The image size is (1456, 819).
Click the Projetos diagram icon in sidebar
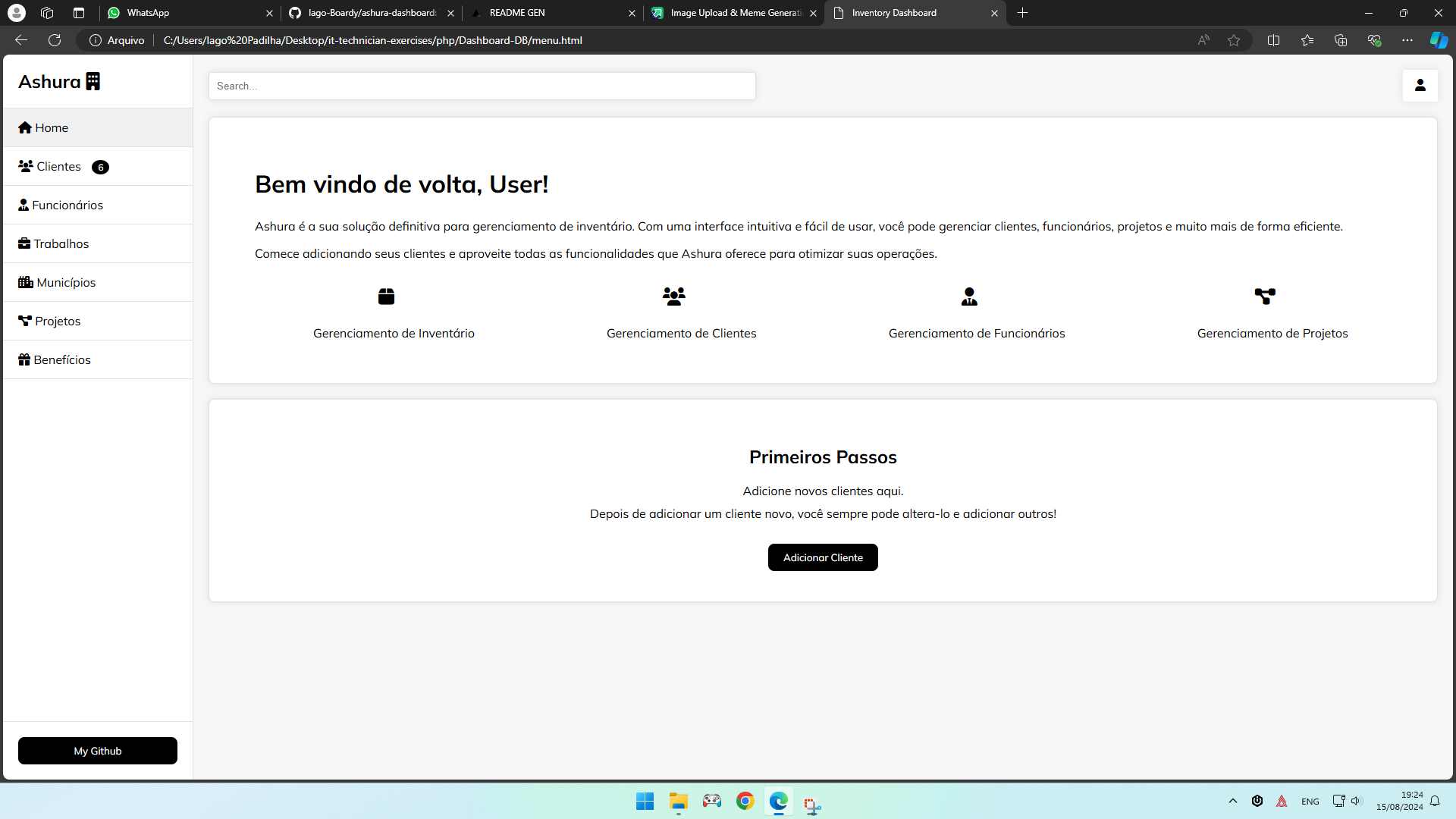(x=24, y=320)
